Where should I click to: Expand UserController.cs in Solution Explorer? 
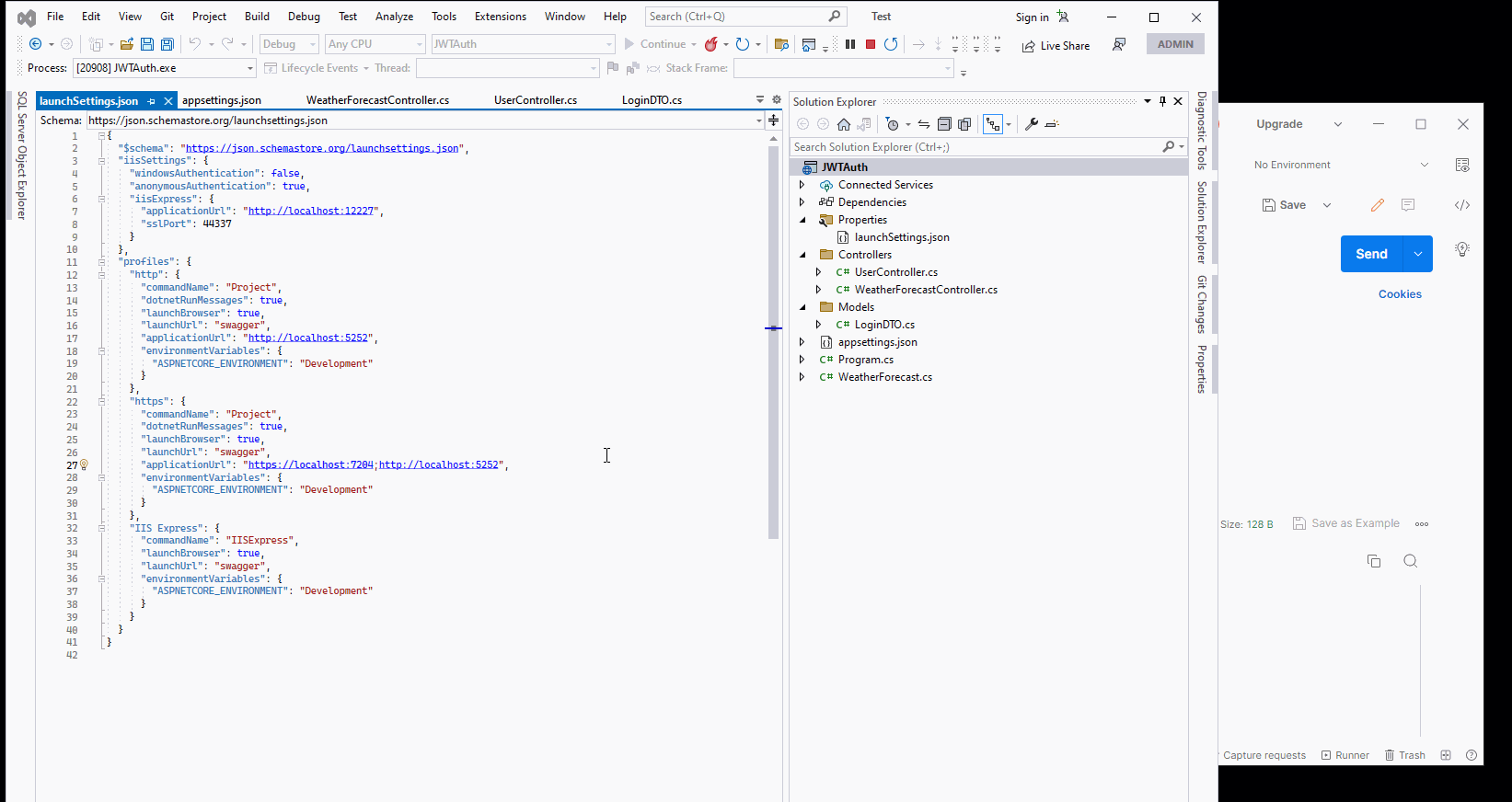coord(818,272)
